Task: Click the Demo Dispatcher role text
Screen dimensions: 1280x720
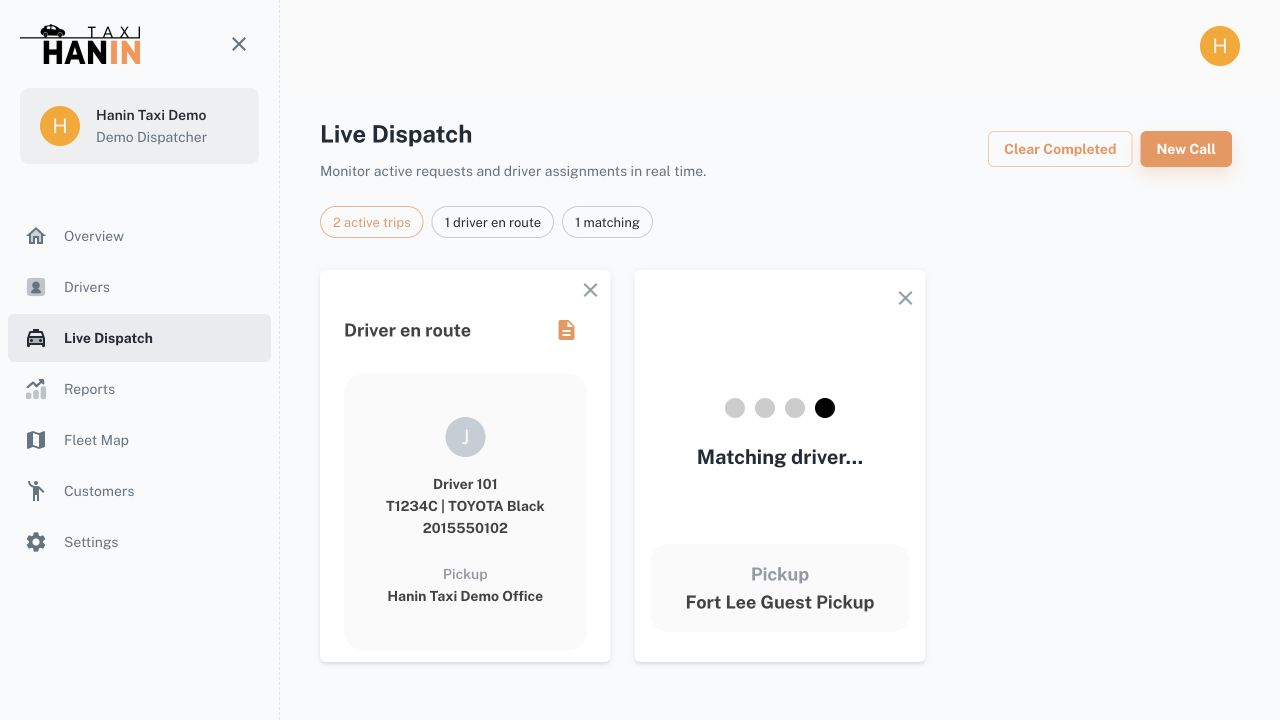Action: [x=151, y=137]
